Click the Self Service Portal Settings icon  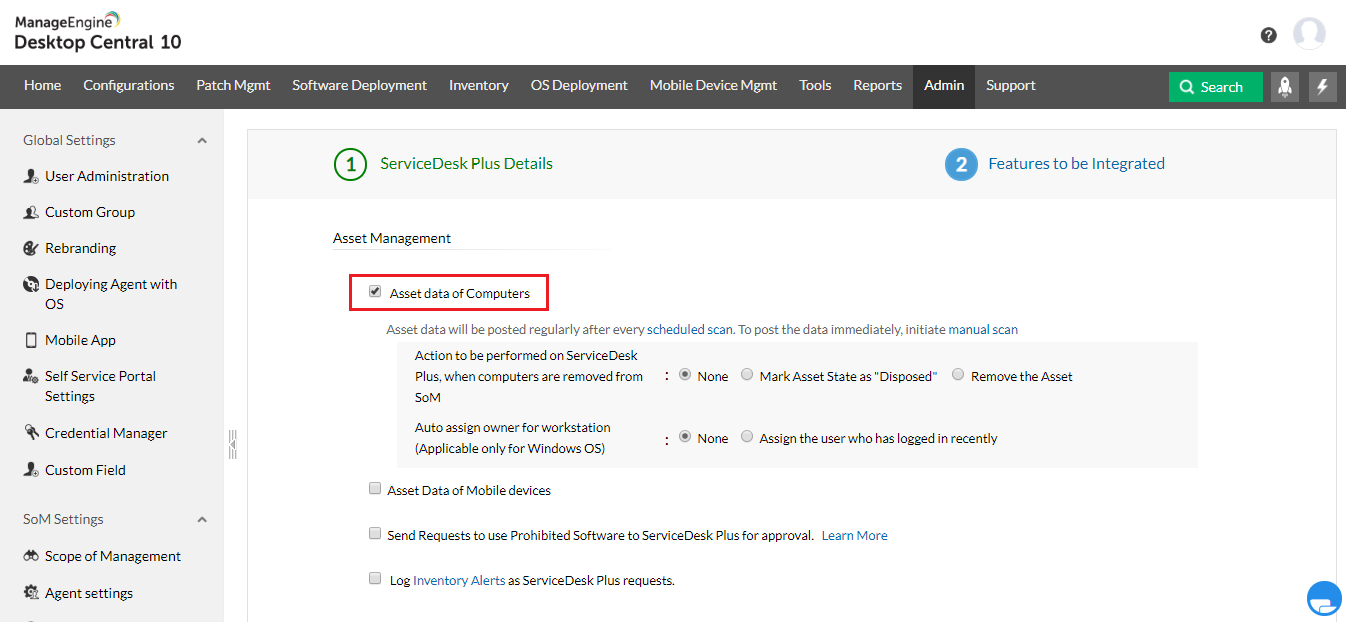click(x=31, y=376)
